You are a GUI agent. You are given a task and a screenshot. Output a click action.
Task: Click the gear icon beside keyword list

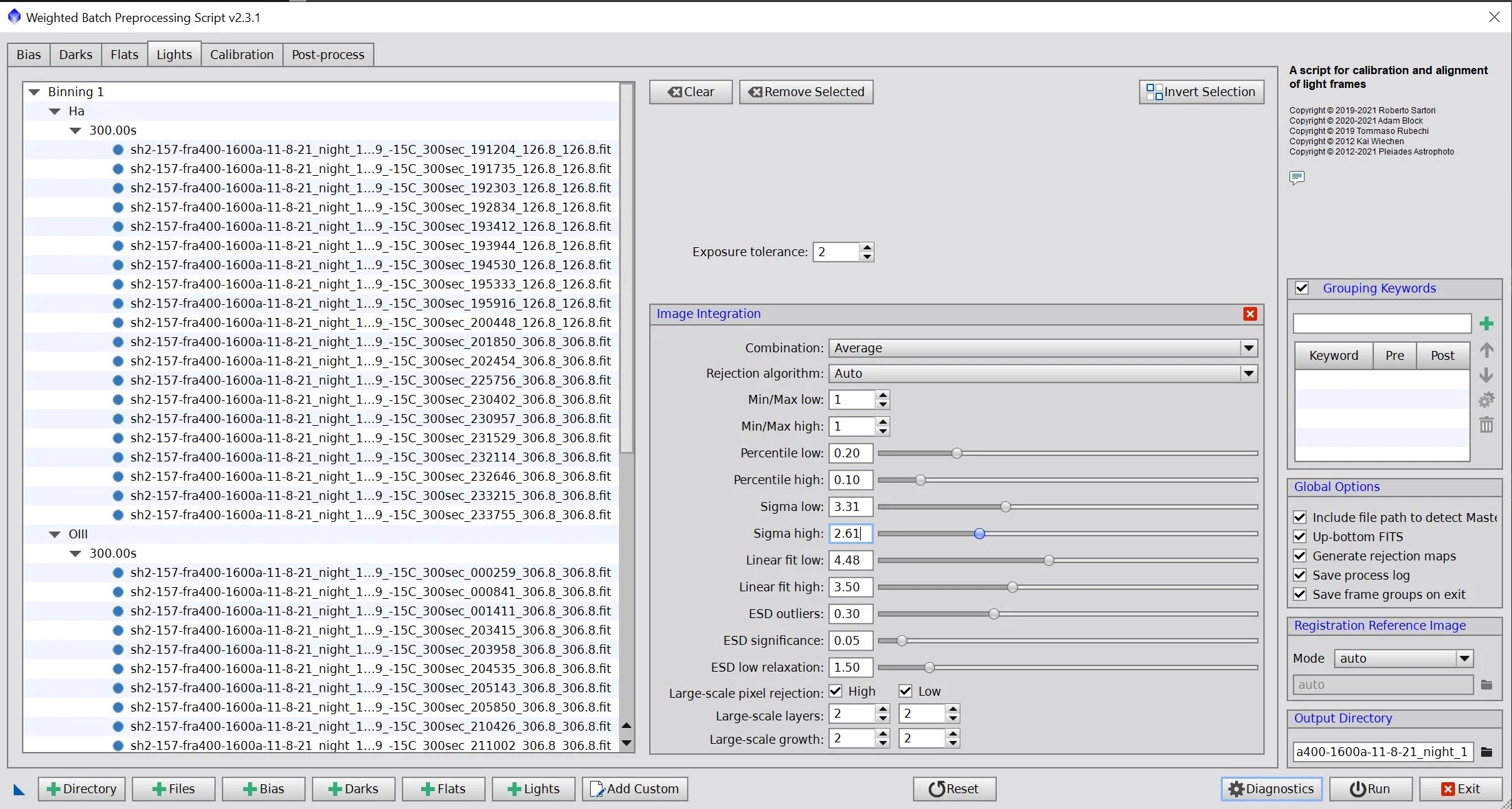click(1486, 400)
